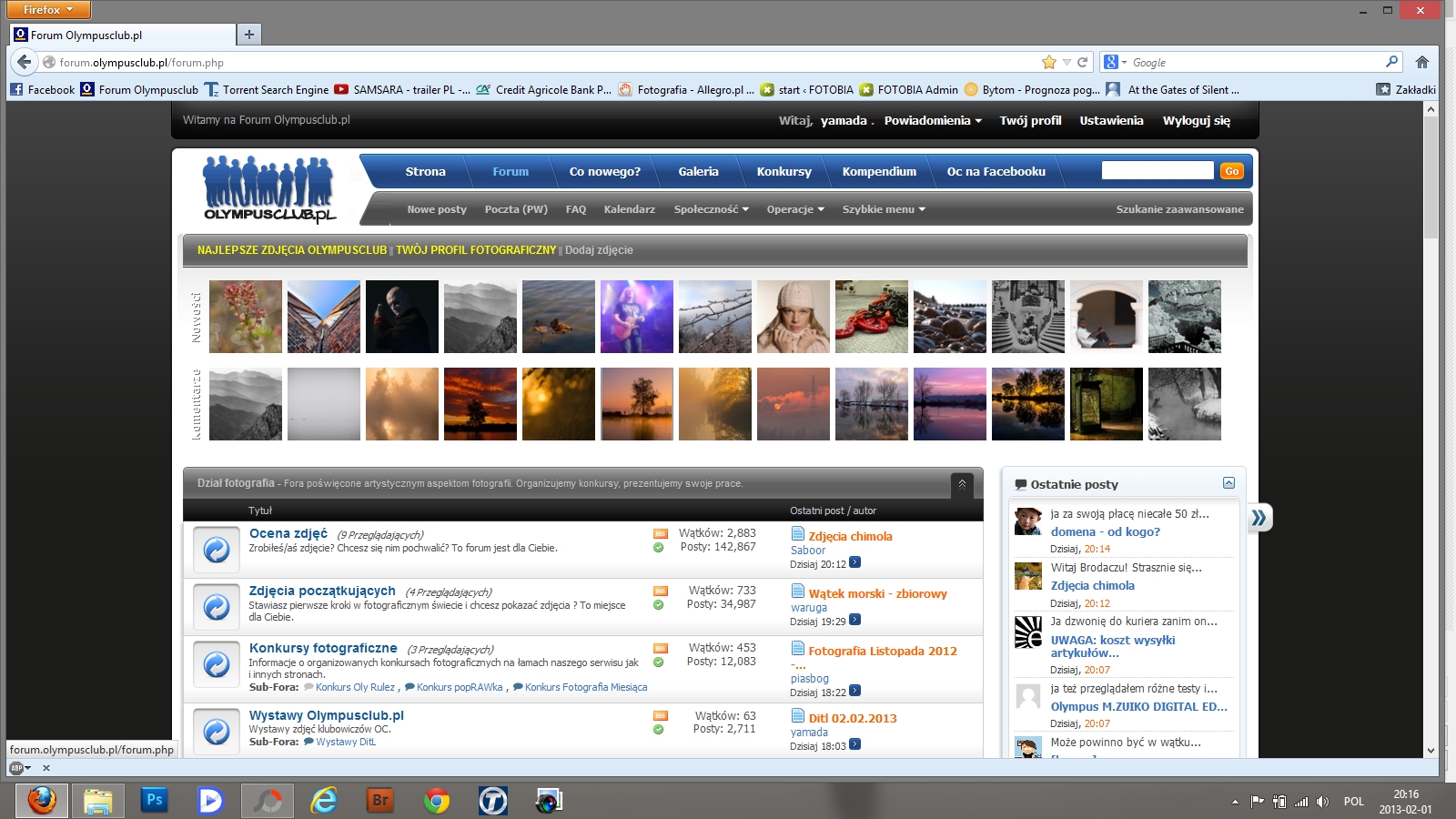
Task: Open a new browser tab with plus button
Action: point(248,35)
